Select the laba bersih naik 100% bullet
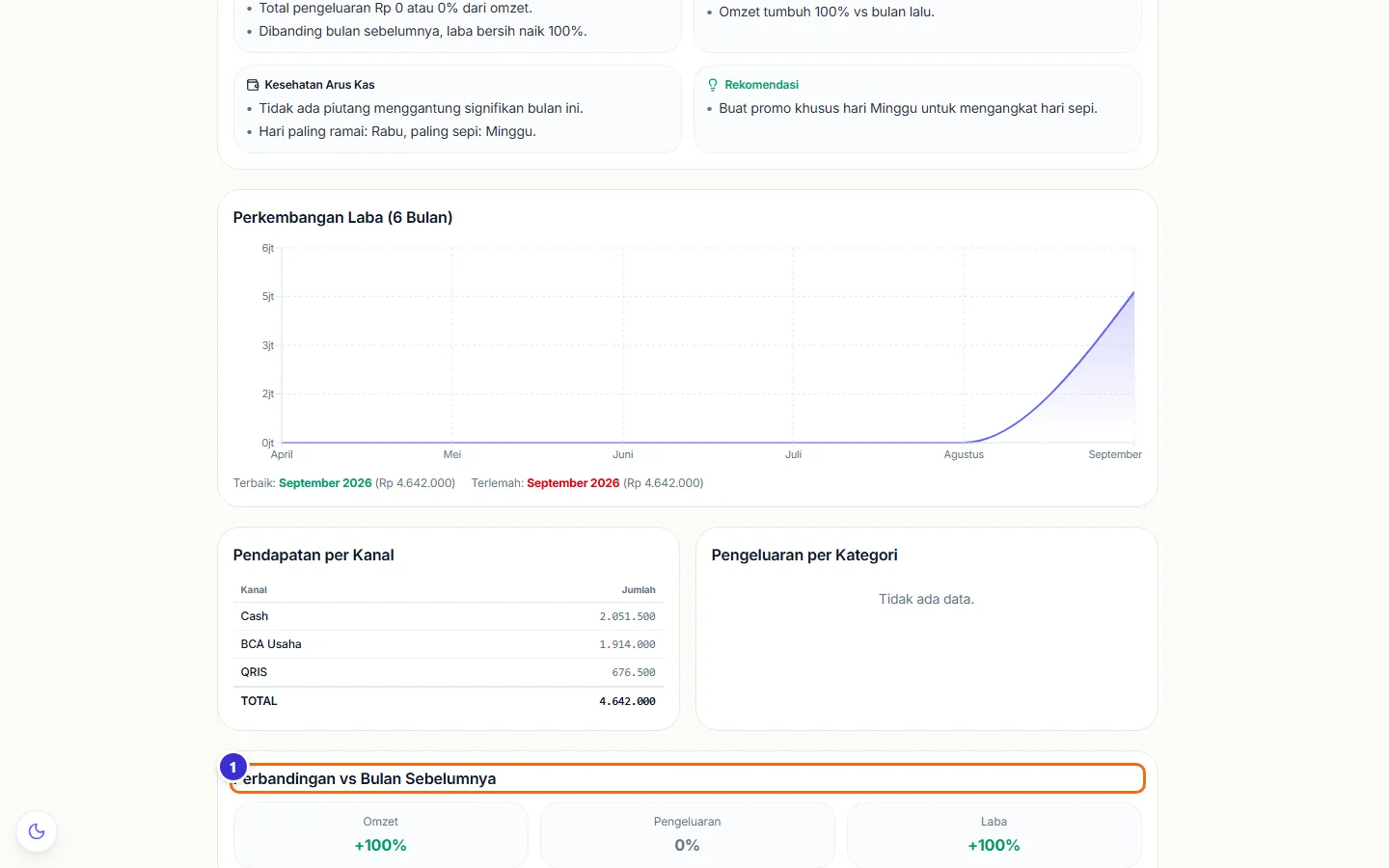The height and width of the screenshot is (868, 1389). [422, 31]
